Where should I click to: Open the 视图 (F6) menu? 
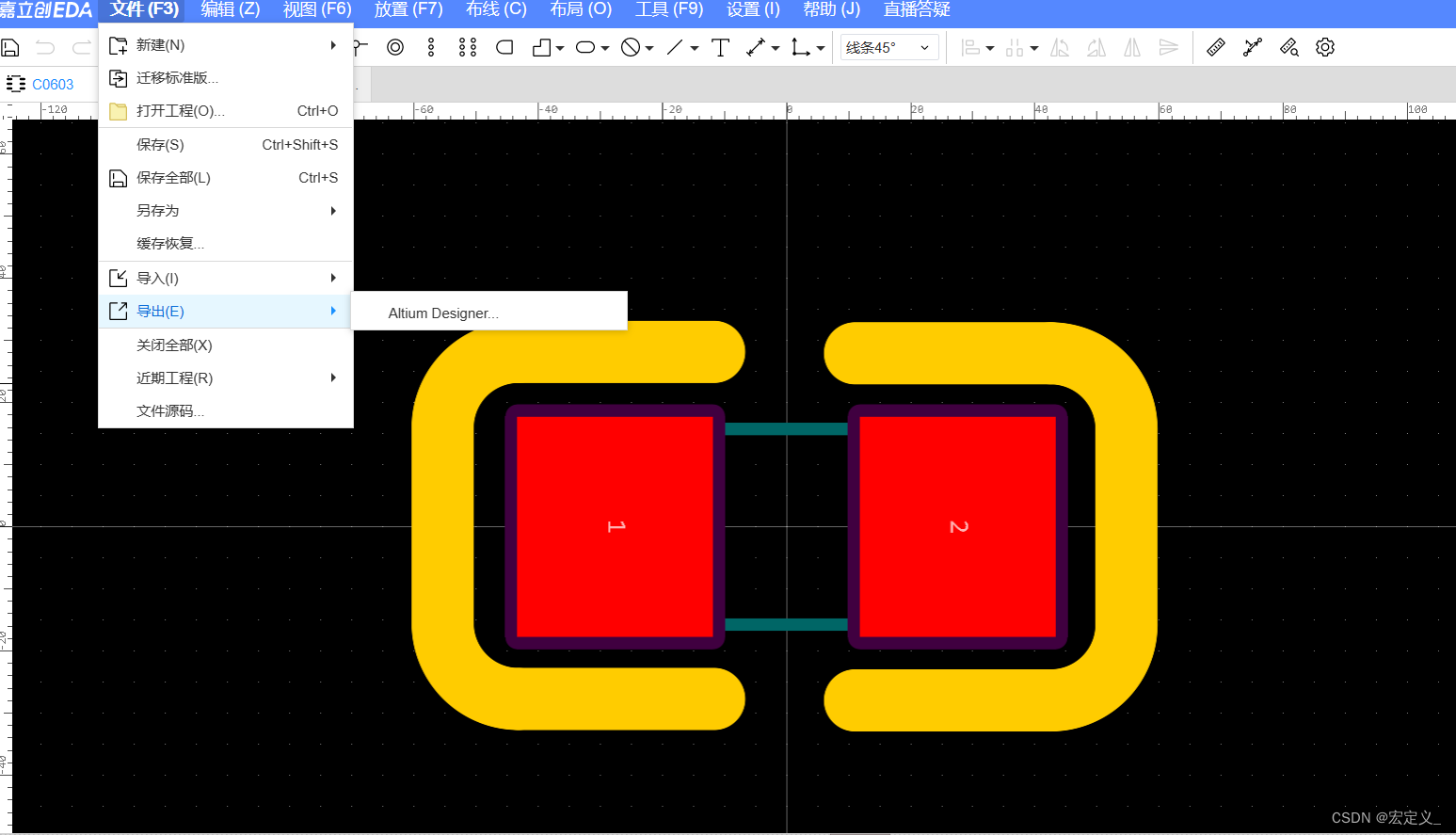317,9
